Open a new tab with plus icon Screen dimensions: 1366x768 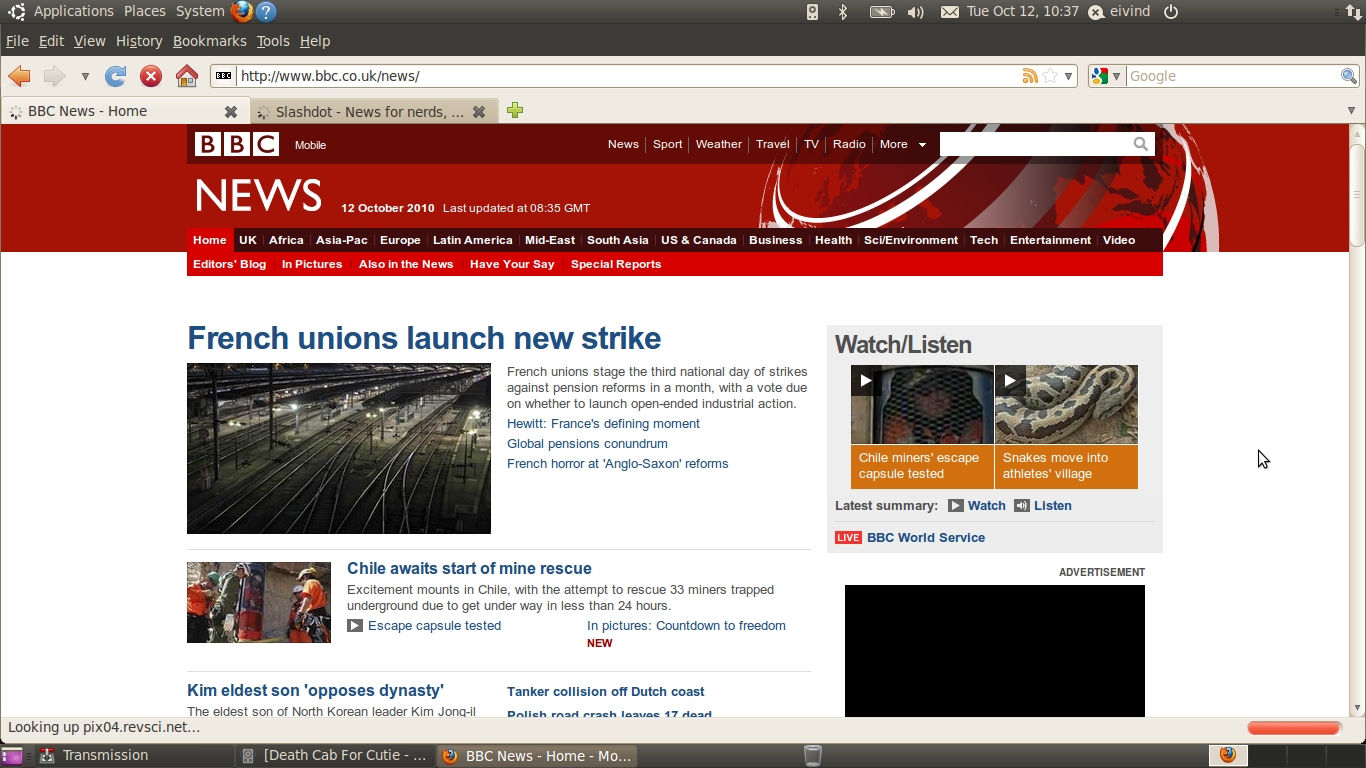pyautogui.click(x=515, y=110)
